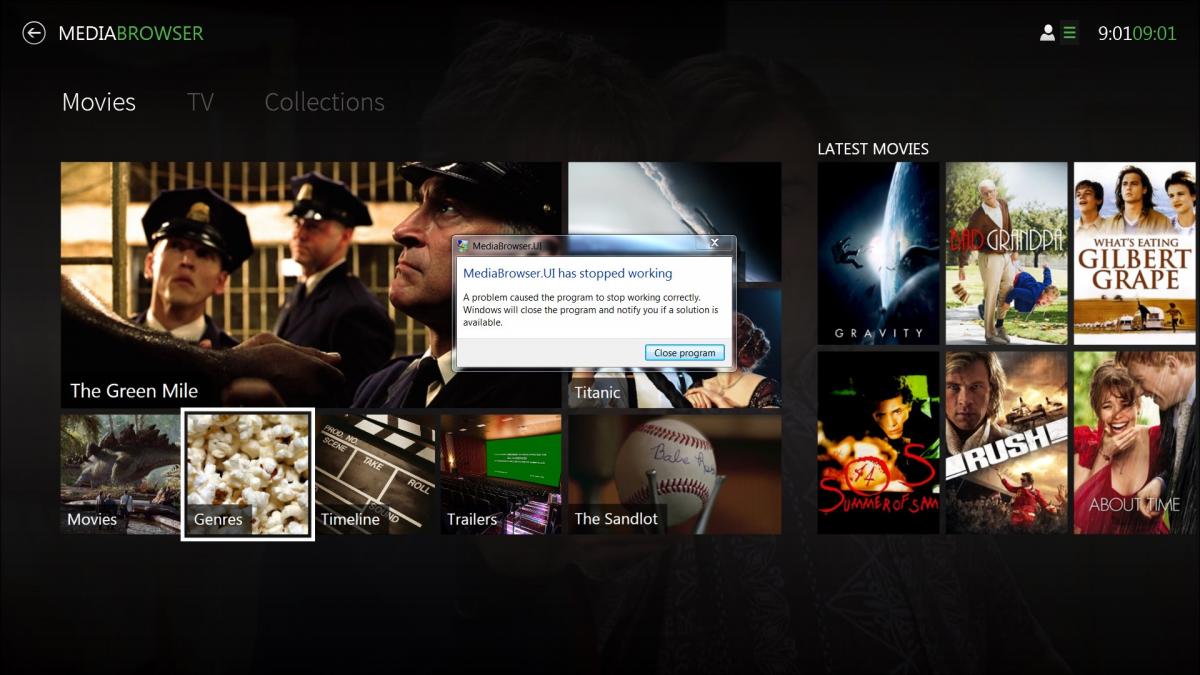Switch to the Collections tab
Viewport: 1200px width, 675px height.
click(324, 102)
